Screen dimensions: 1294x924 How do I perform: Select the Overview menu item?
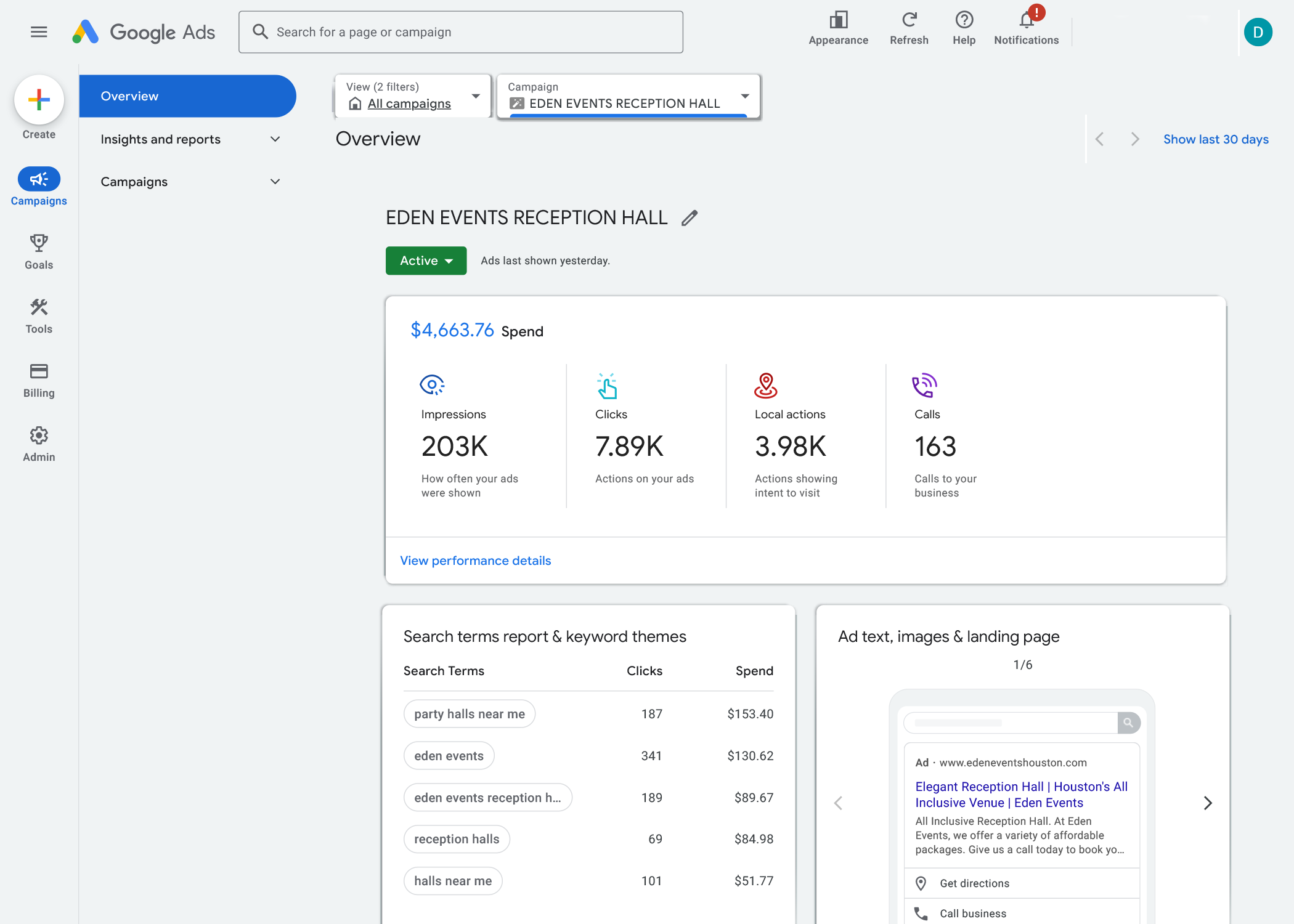coord(187,96)
